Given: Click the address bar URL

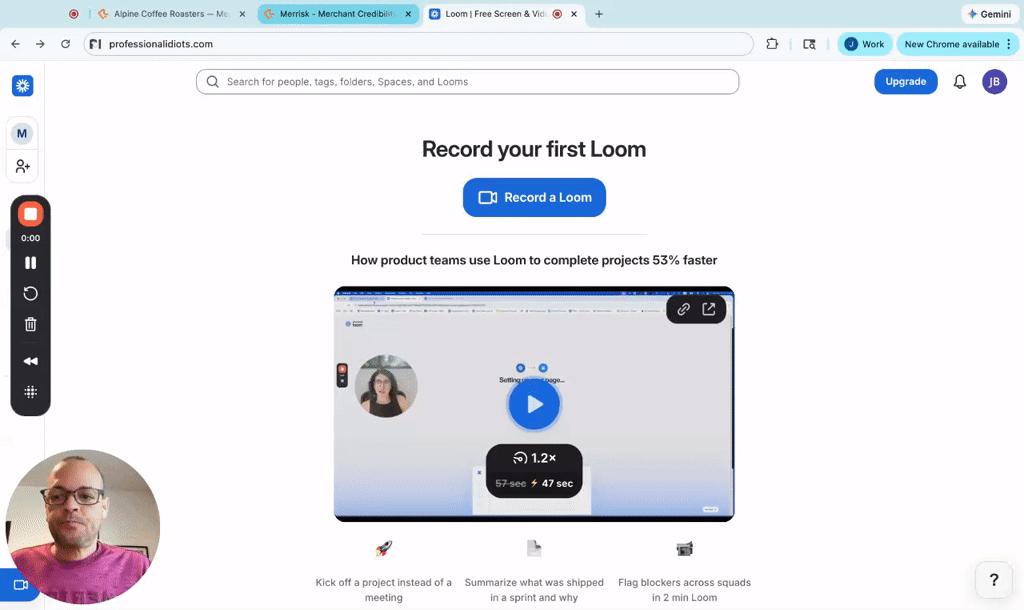Looking at the screenshot, I should pos(161,44).
